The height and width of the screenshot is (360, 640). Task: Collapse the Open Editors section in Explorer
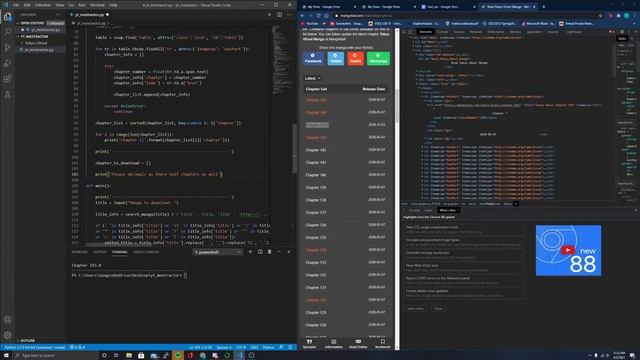[32, 23]
